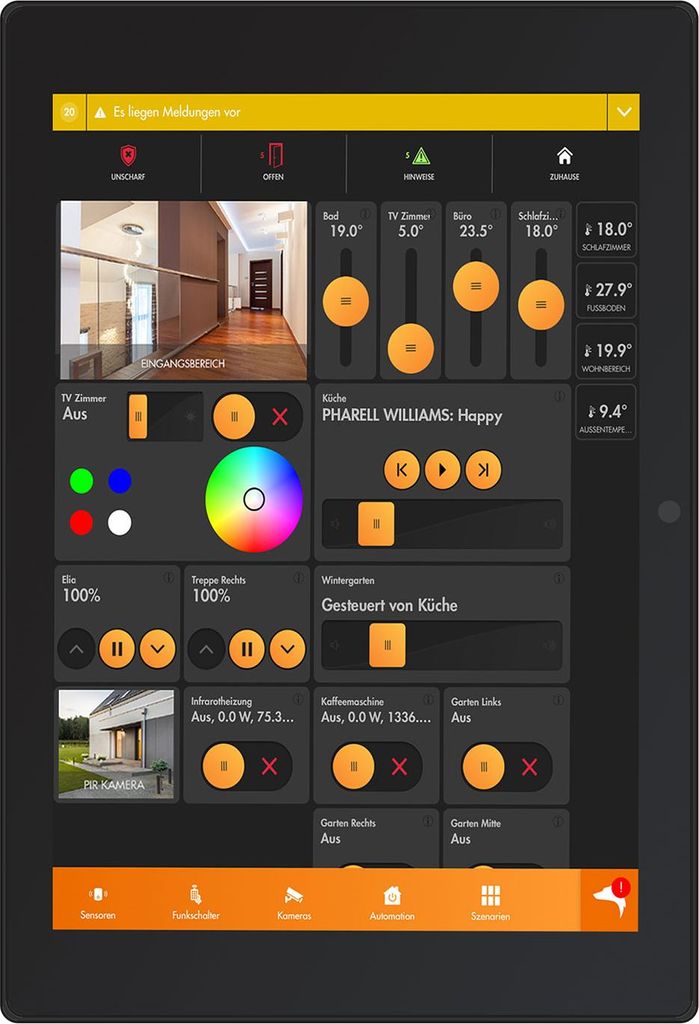Open the Funkschalter section

tap(195, 903)
